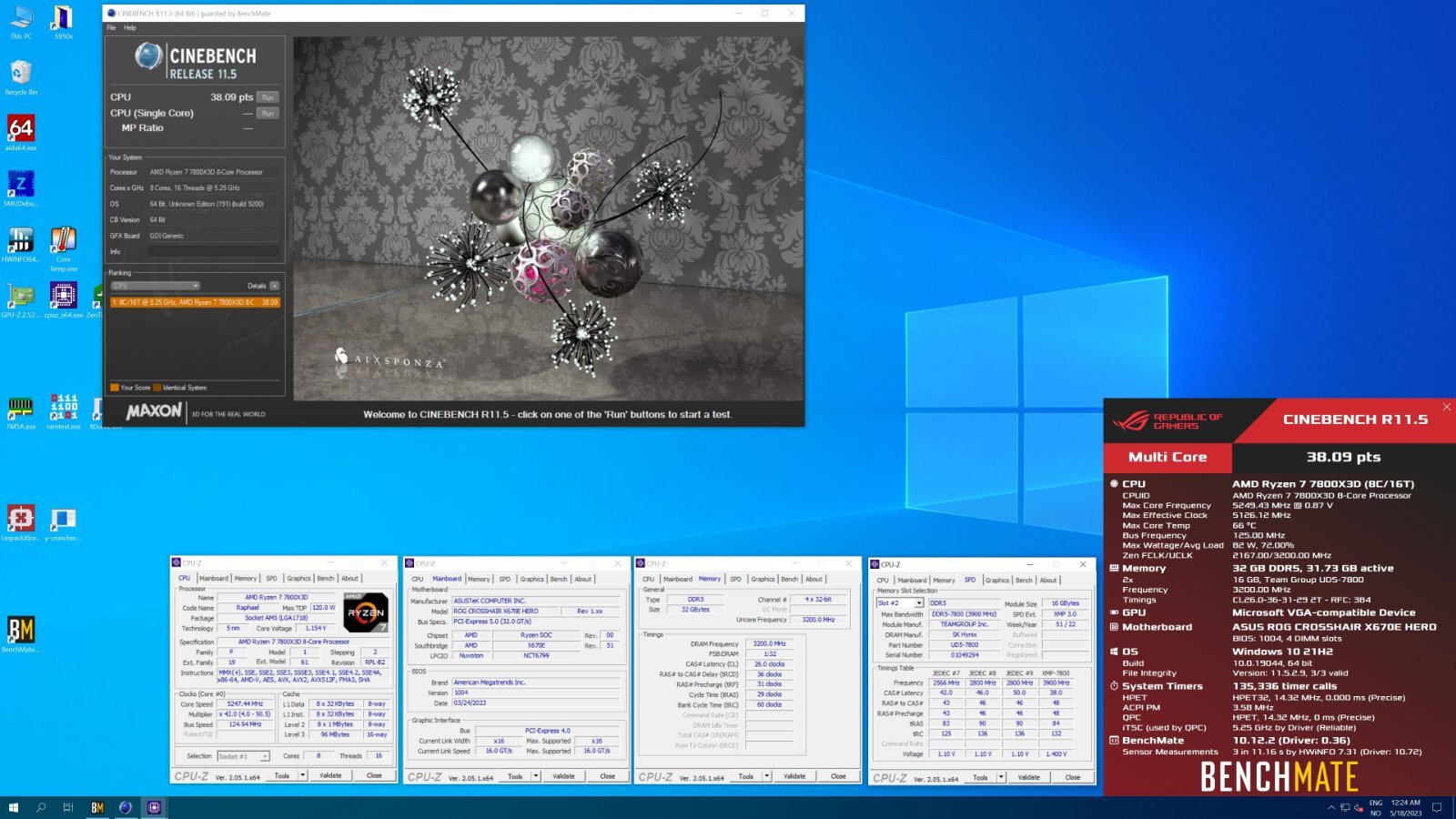The width and height of the screenshot is (1456, 819).
Task: Launch aida64.exe from the desktop
Action: tap(21, 134)
